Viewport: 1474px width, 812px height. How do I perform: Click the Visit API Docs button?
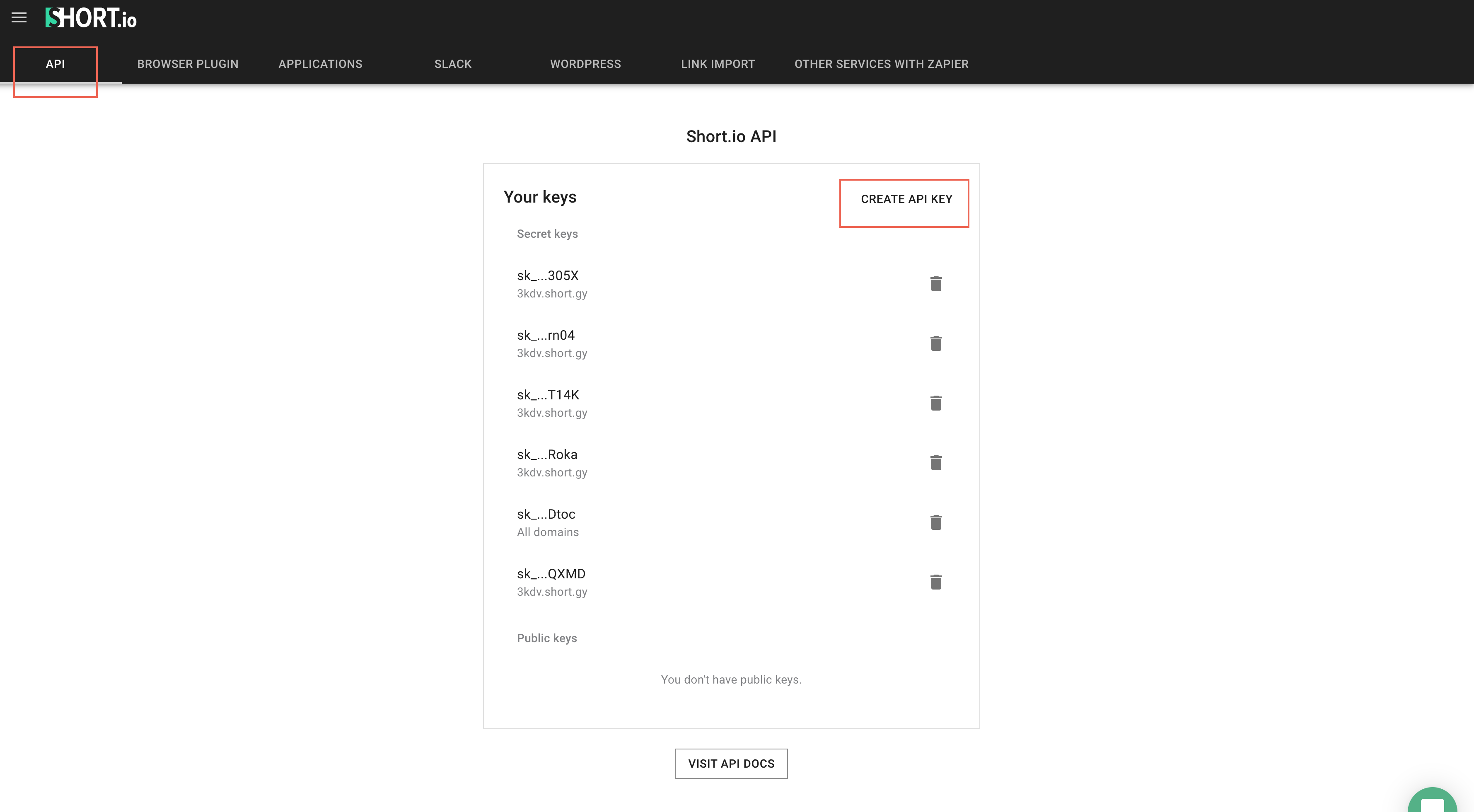pos(731,764)
